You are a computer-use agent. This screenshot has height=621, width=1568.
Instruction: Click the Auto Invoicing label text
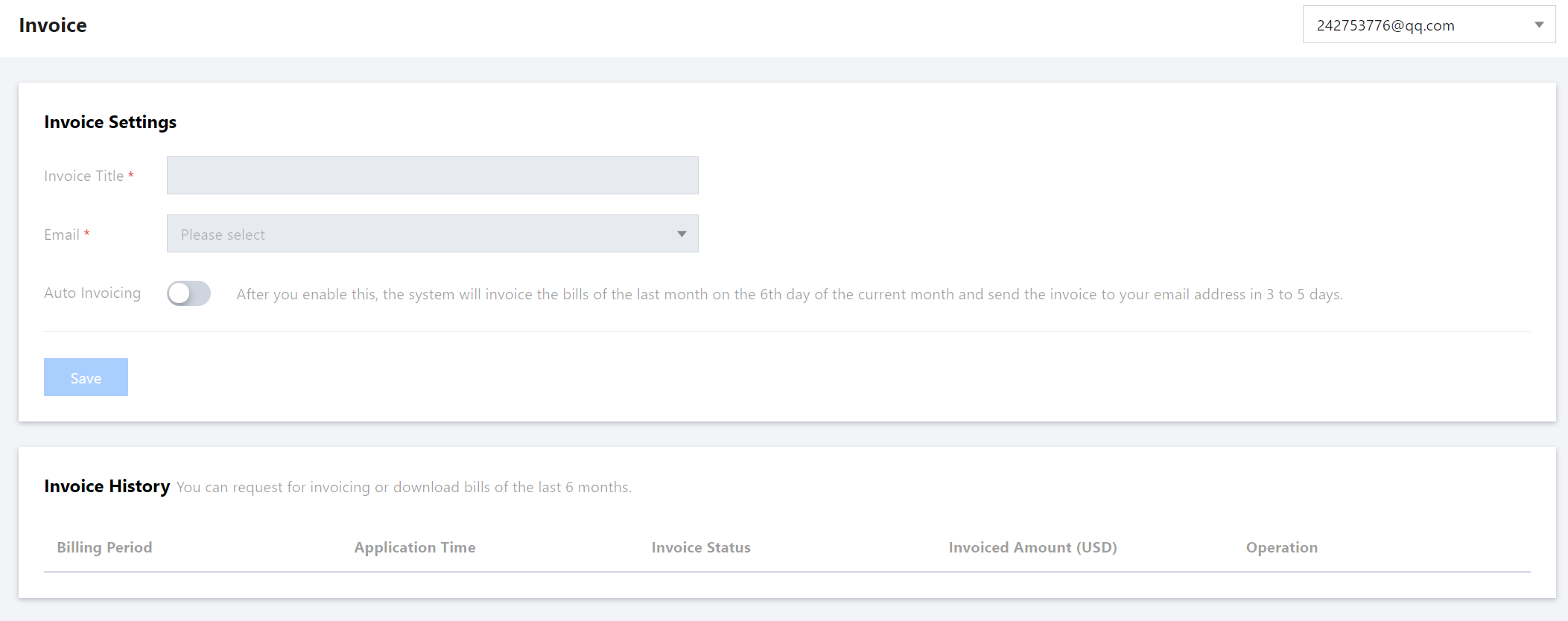click(x=92, y=293)
